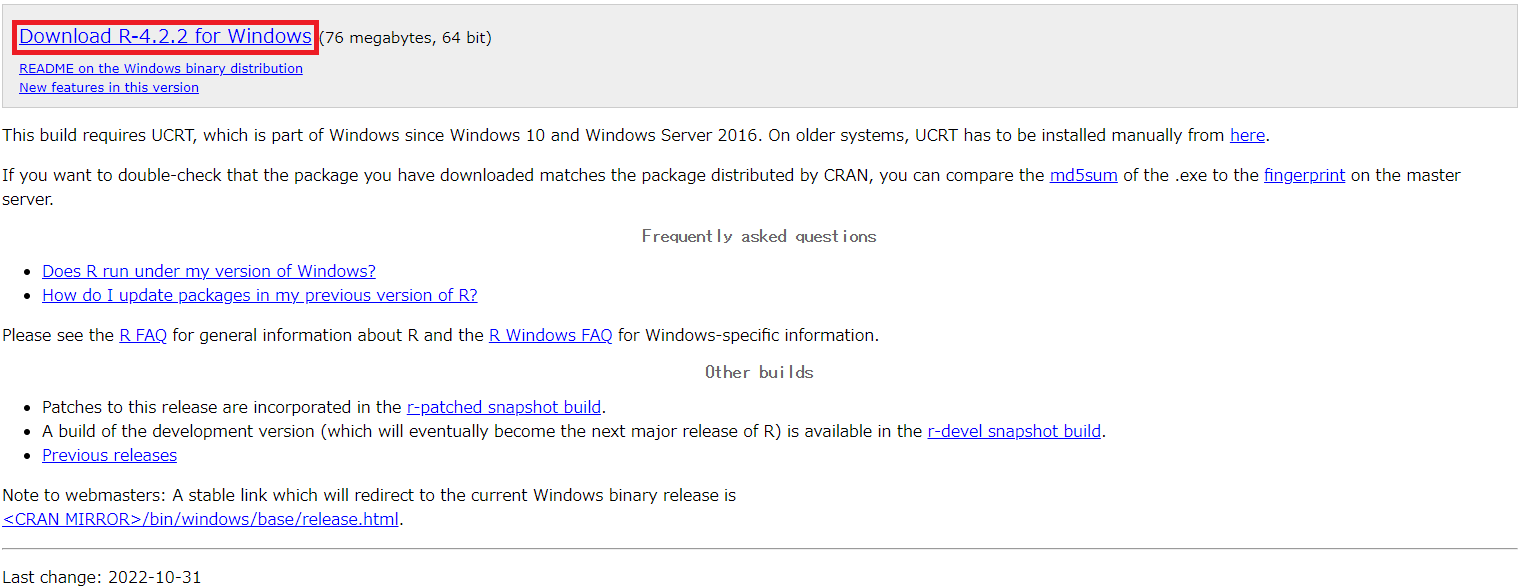Click the '(76 megabytes, 64 bit)' text
The height and width of the screenshot is (587, 1521).
coord(406,38)
